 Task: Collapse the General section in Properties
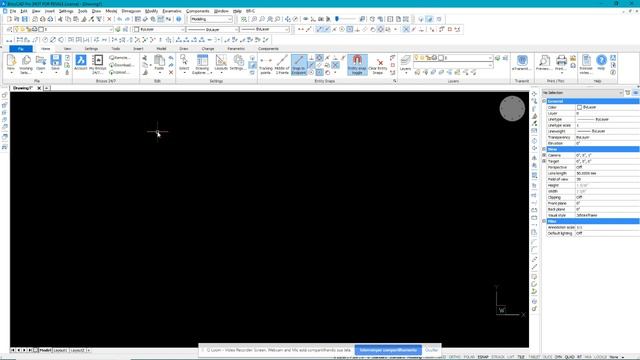pos(544,101)
